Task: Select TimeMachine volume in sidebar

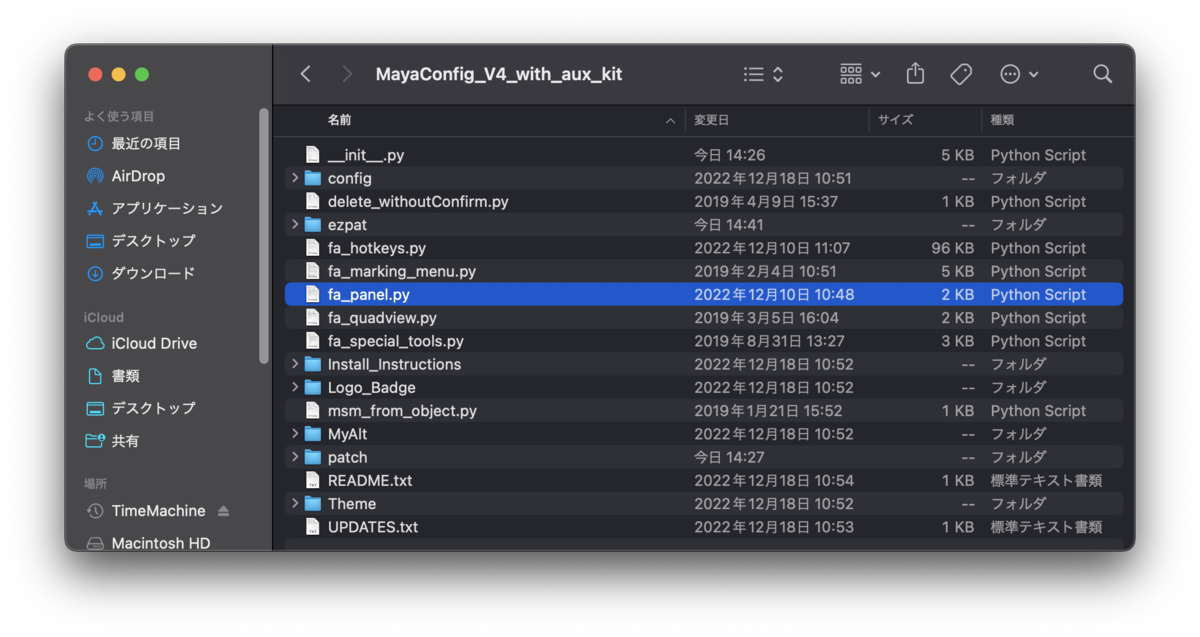Action: click(x=146, y=511)
